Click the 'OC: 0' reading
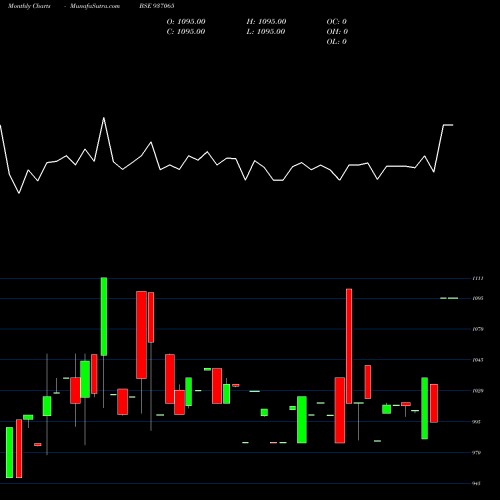 [337, 22]
